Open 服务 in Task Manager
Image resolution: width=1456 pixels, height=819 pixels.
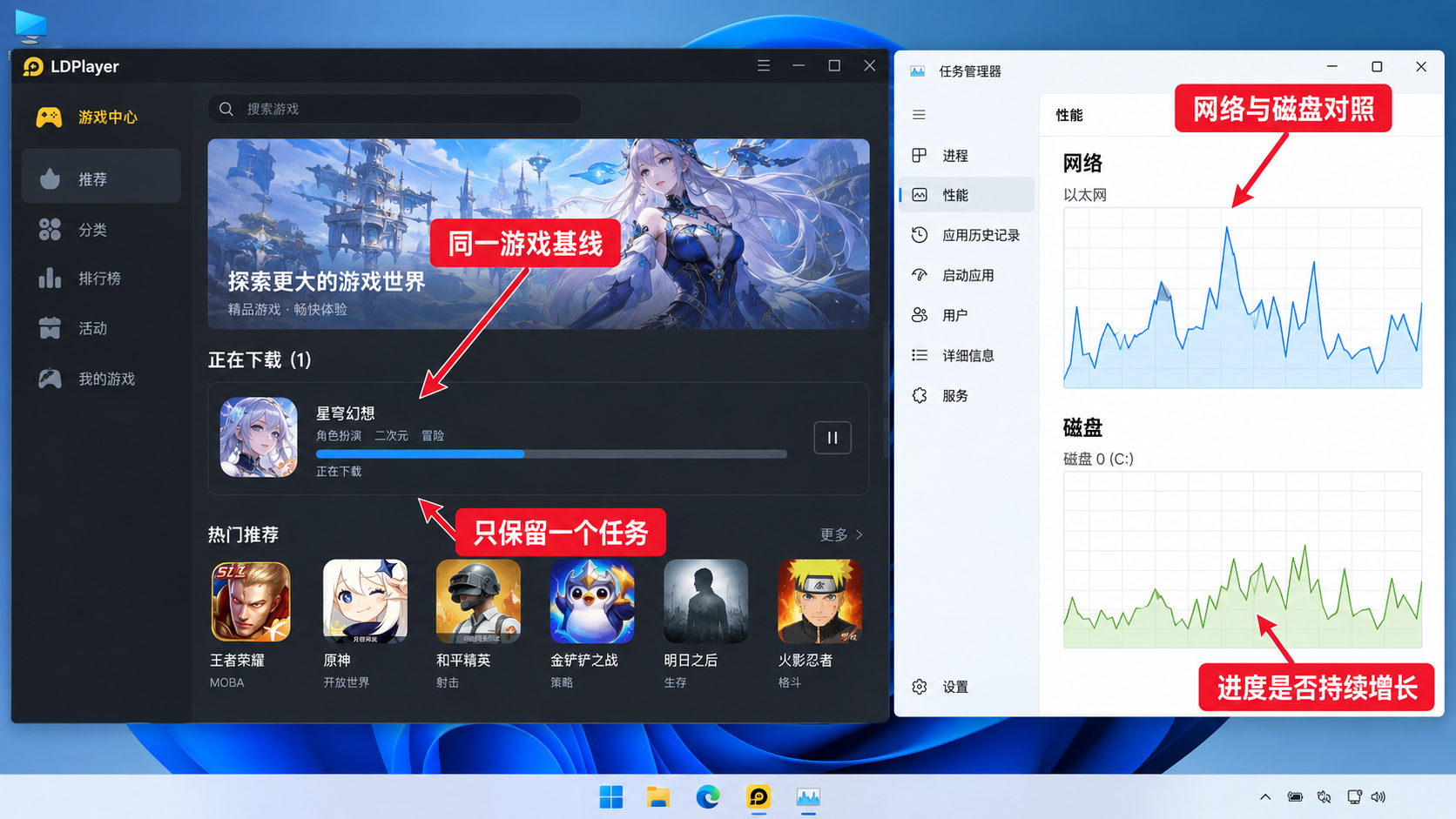(x=967, y=395)
